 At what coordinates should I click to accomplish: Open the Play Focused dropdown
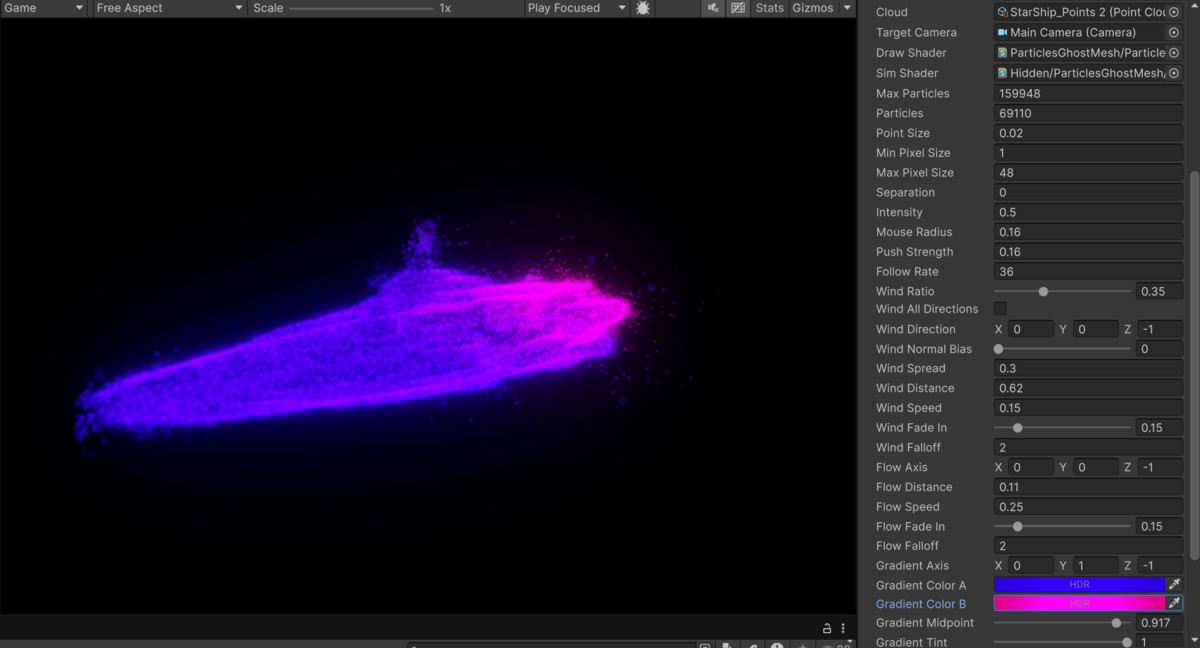click(x=576, y=8)
